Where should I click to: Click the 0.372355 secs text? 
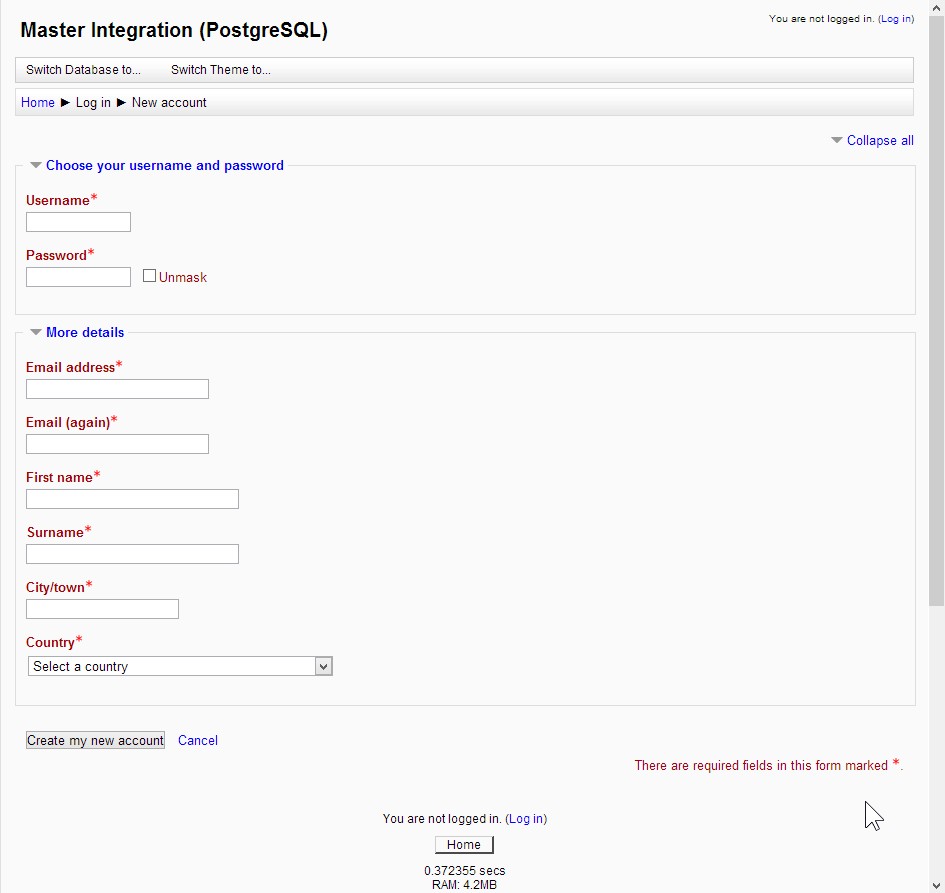465,871
